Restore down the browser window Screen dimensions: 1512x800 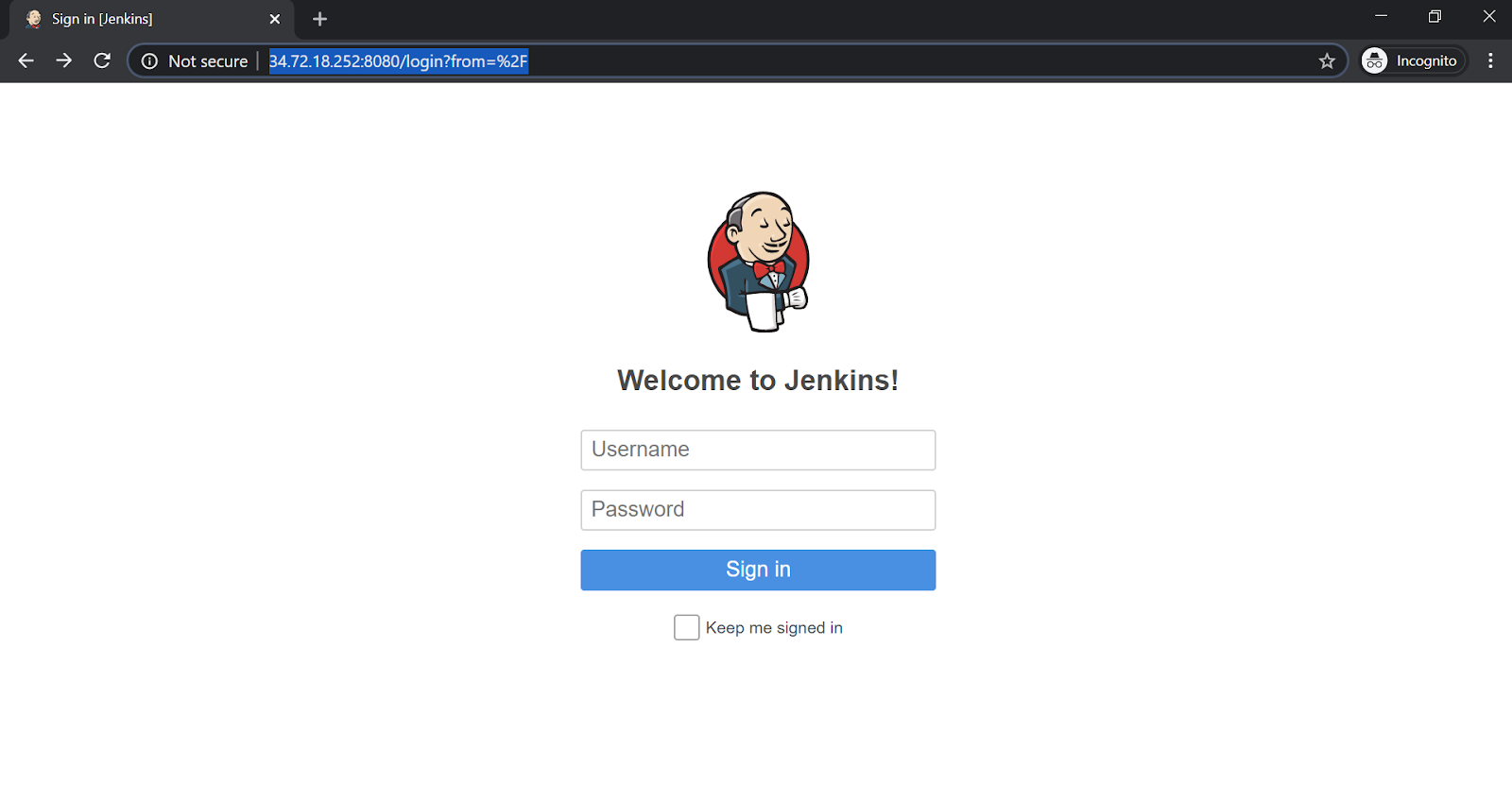tap(1435, 17)
